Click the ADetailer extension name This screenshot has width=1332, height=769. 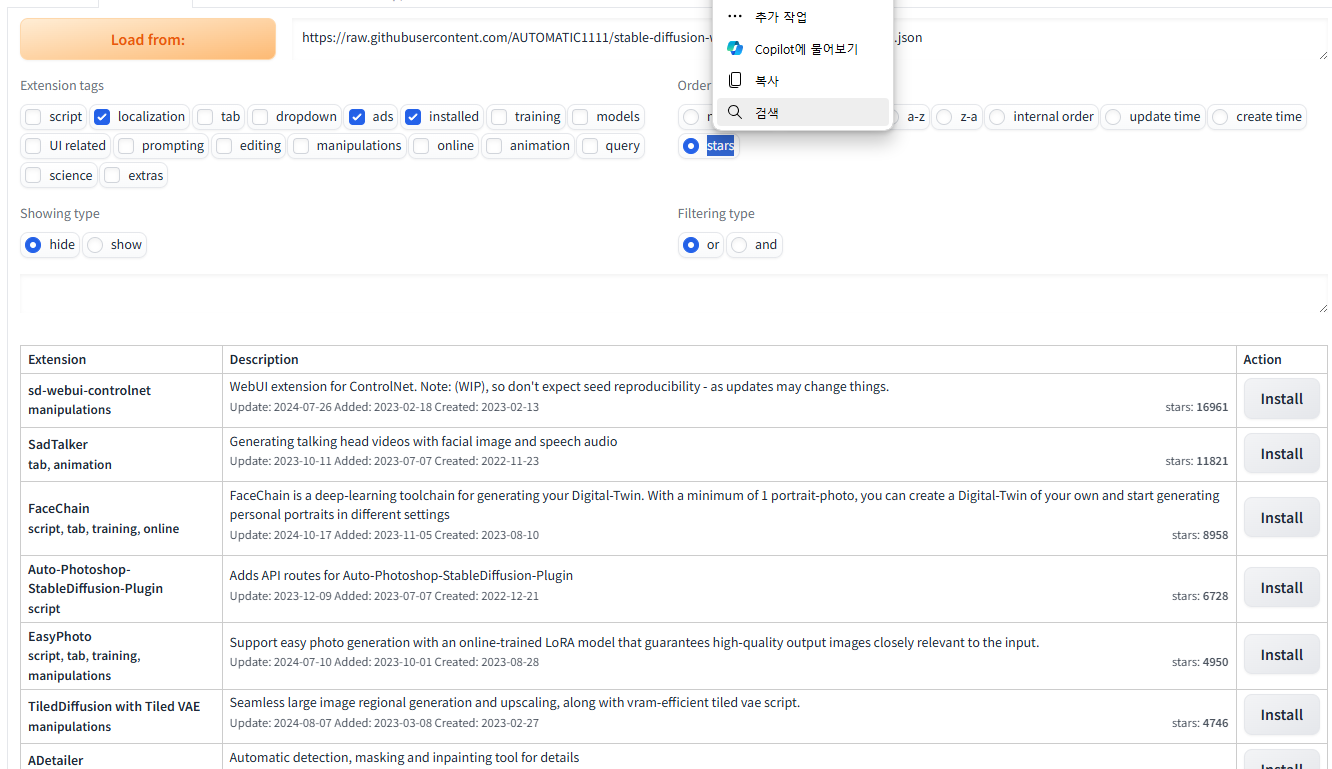pos(56,761)
